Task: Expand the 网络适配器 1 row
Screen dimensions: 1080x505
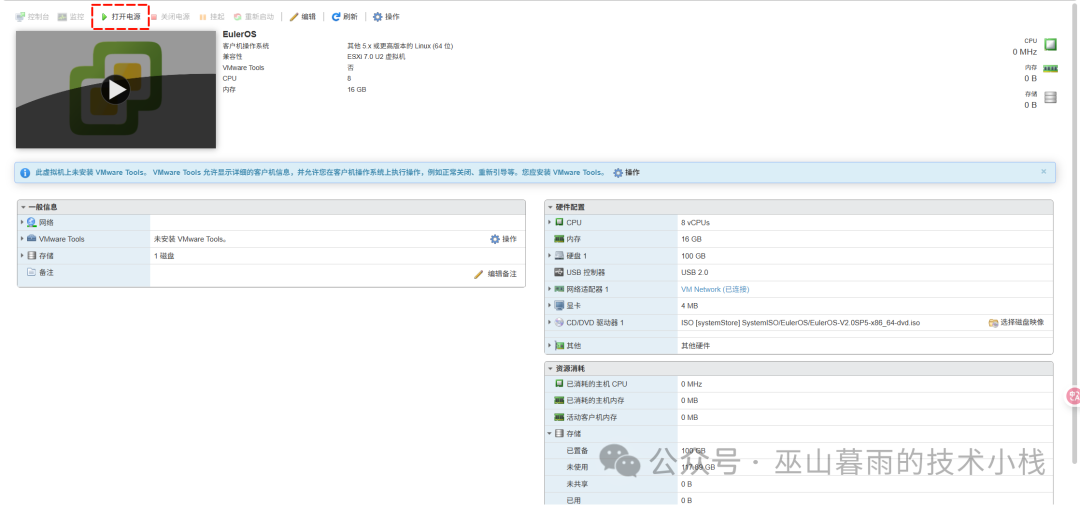Action: tap(550, 289)
